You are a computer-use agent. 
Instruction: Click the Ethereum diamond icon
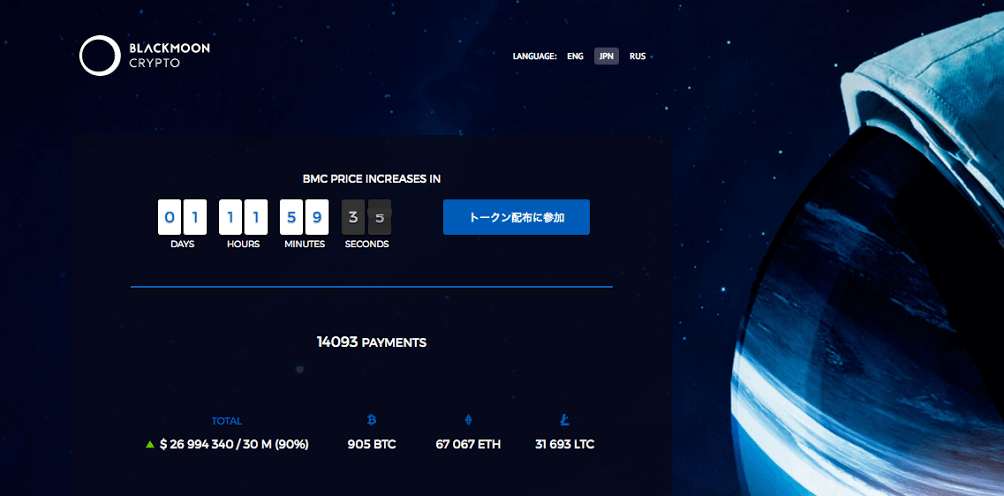click(x=468, y=420)
